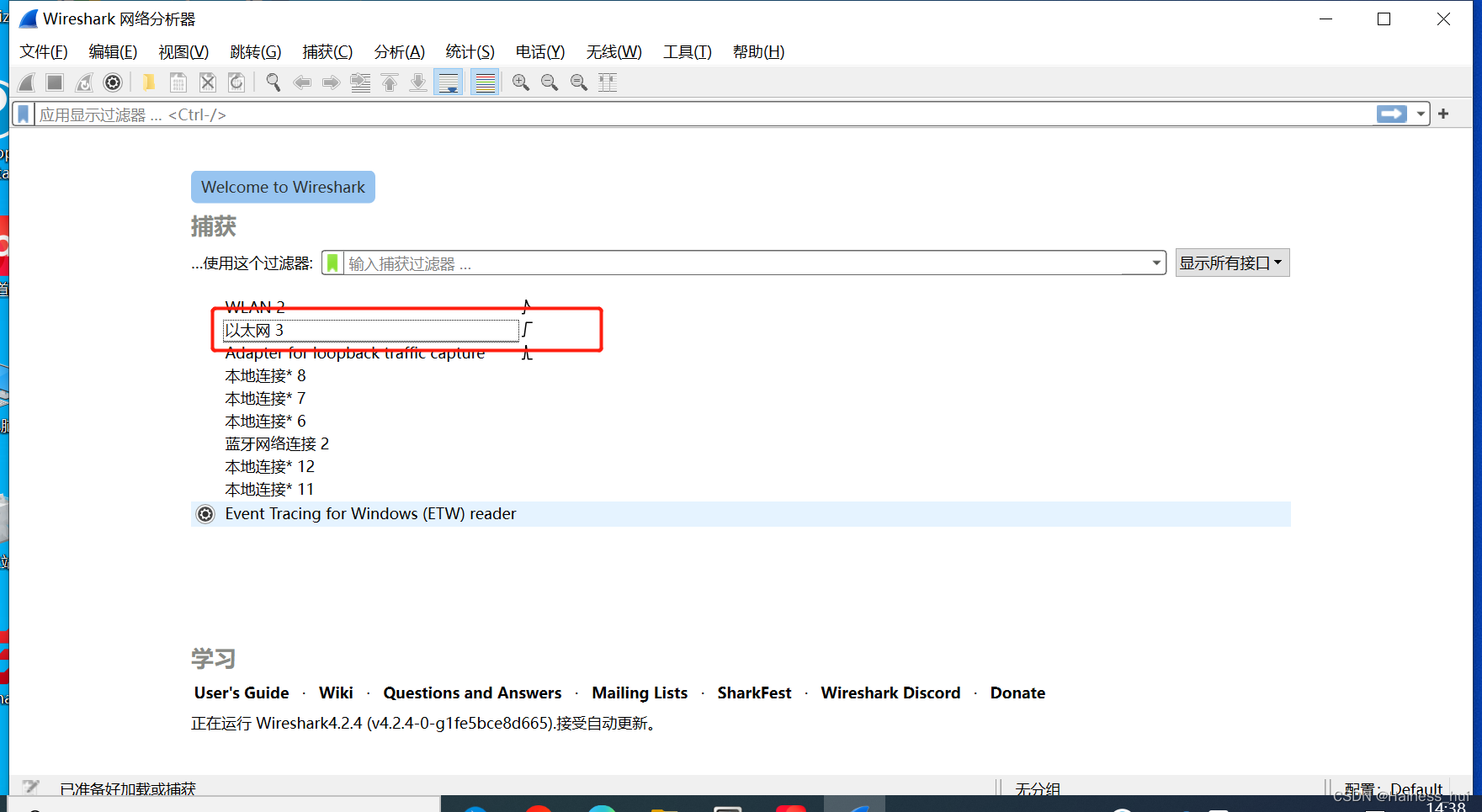Go to previous packet arrow
Screen dimensions: 1482x812
coord(302,82)
